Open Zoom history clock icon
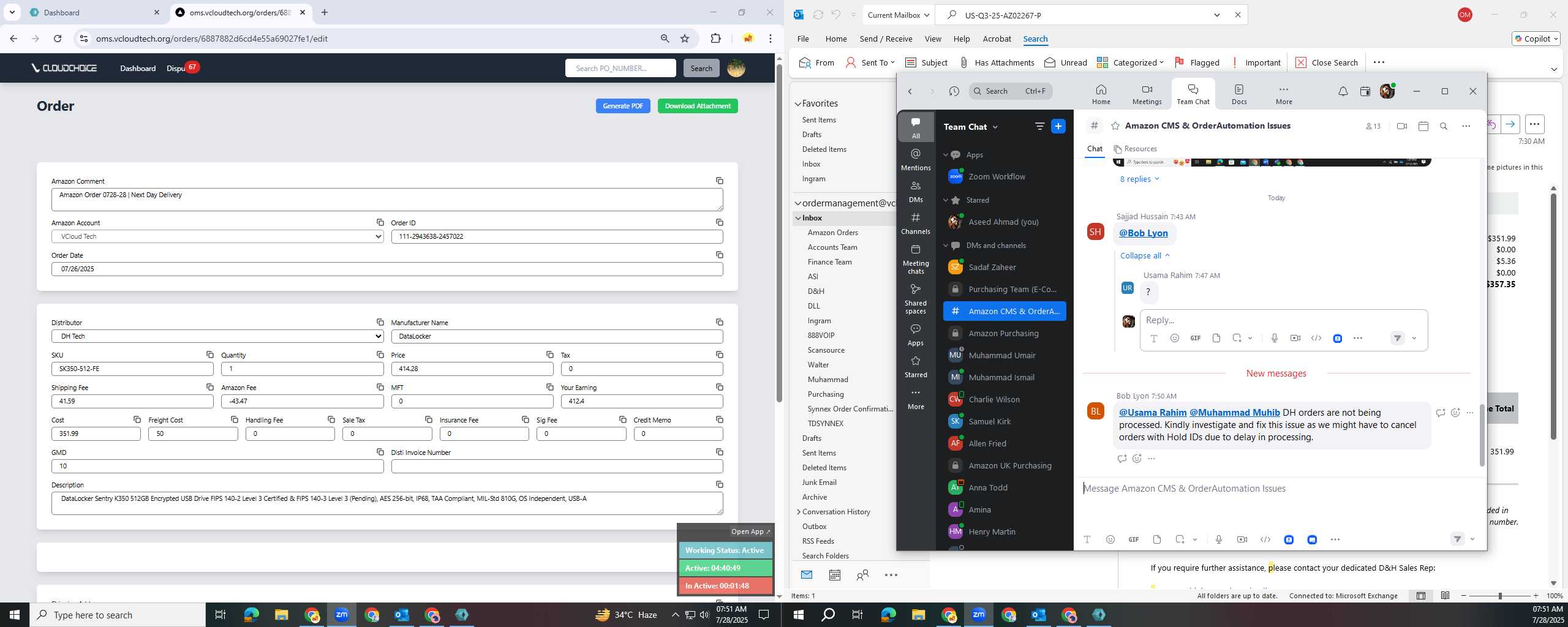 pos(954,91)
